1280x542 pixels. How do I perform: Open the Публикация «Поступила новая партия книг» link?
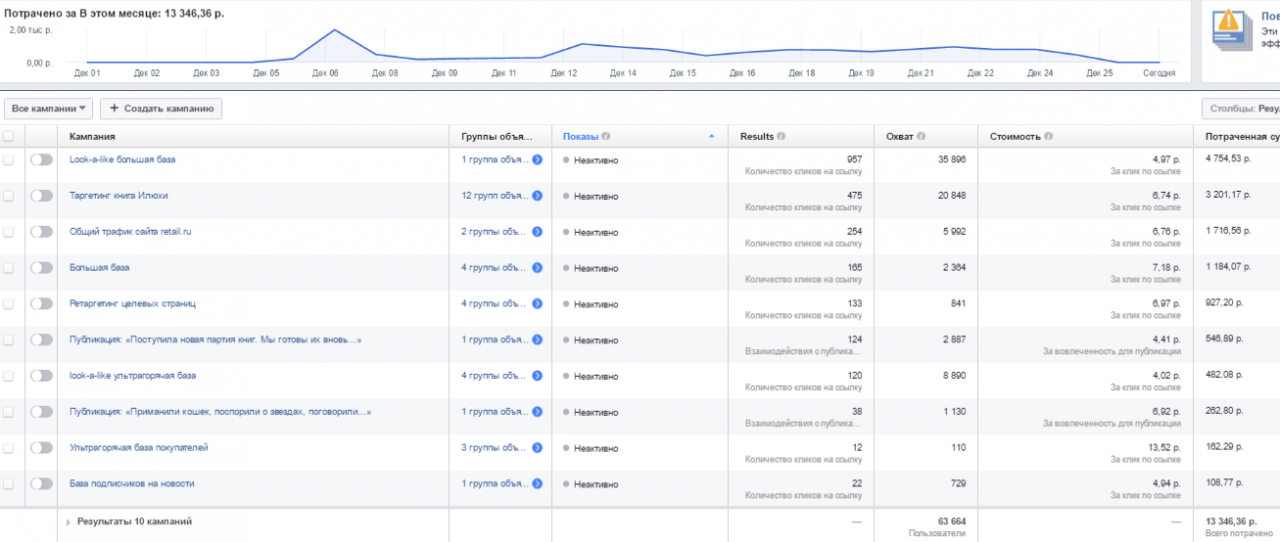[x=215, y=339]
